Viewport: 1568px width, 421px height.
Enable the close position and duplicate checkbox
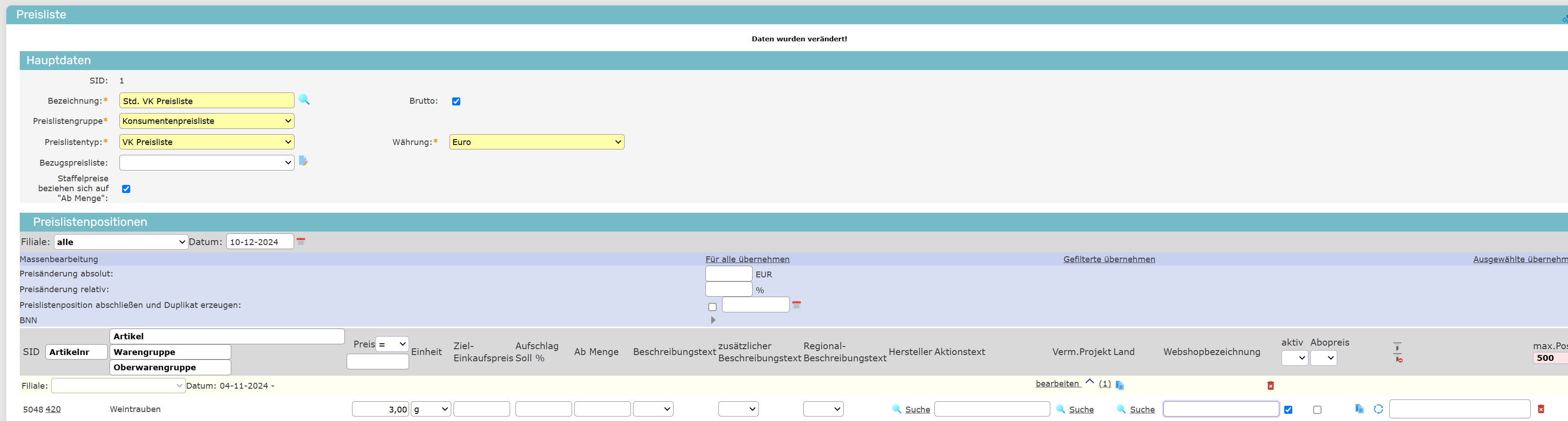coord(712,307)
